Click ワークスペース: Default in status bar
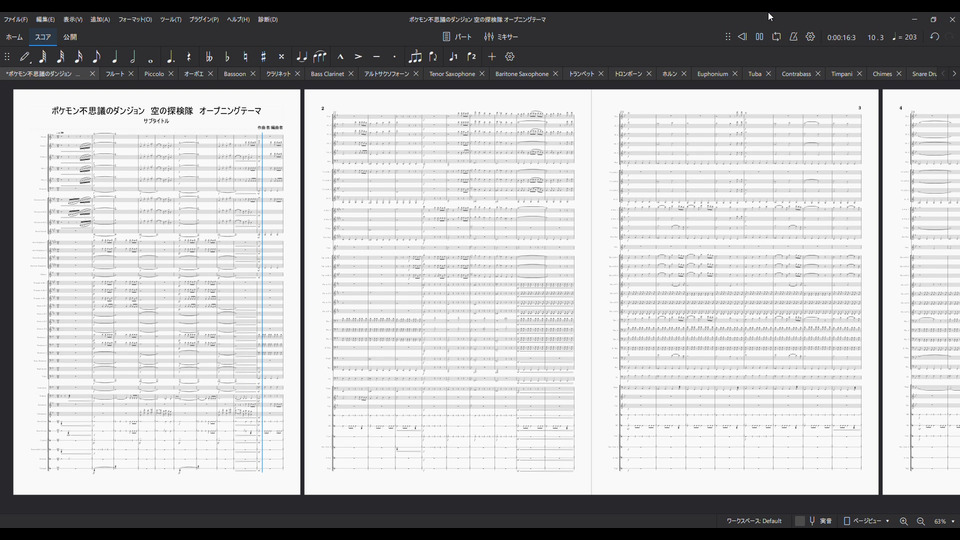This screenshot has height=540, width=960. click(754, 521)
